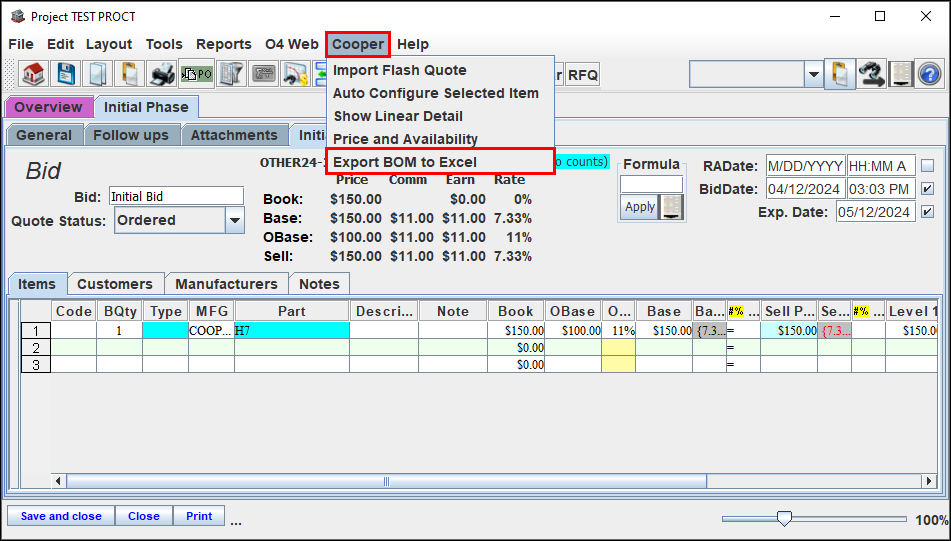Choose Export BOM to Excel
Viewport: 951px width, 541px height.
(x=440, y=162)
